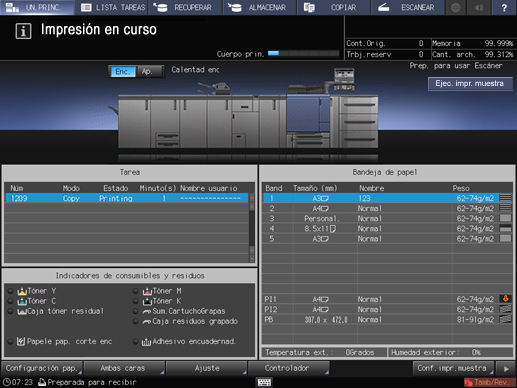Viewport: 517px width, 388px height.
Task: Click Tóner C status indicator light
Action: tap(11, 301)
